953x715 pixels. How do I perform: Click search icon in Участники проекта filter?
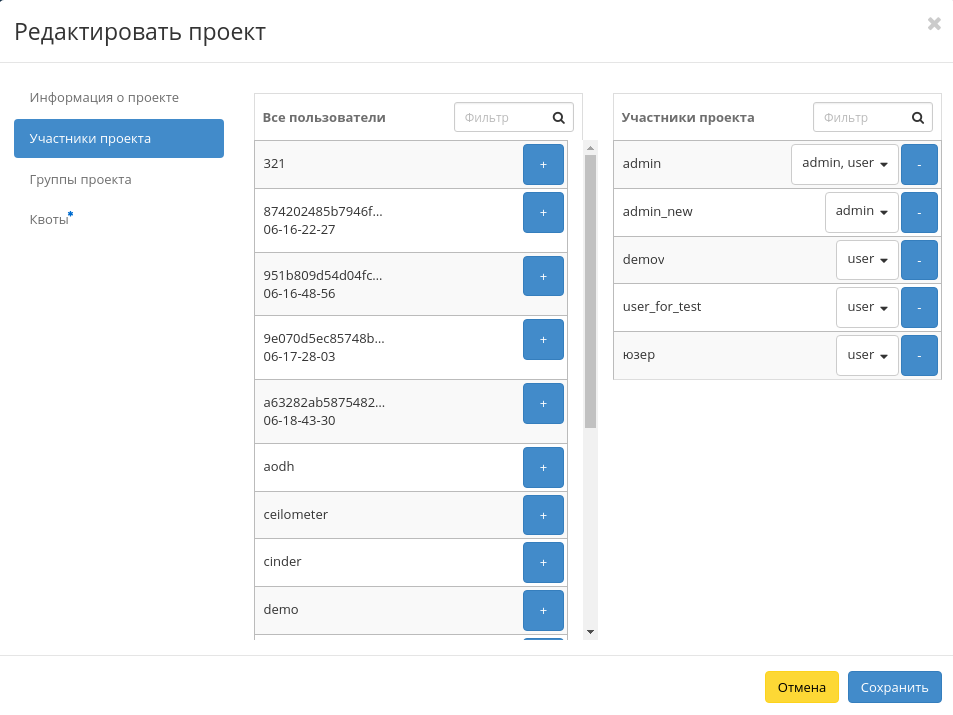917,117
